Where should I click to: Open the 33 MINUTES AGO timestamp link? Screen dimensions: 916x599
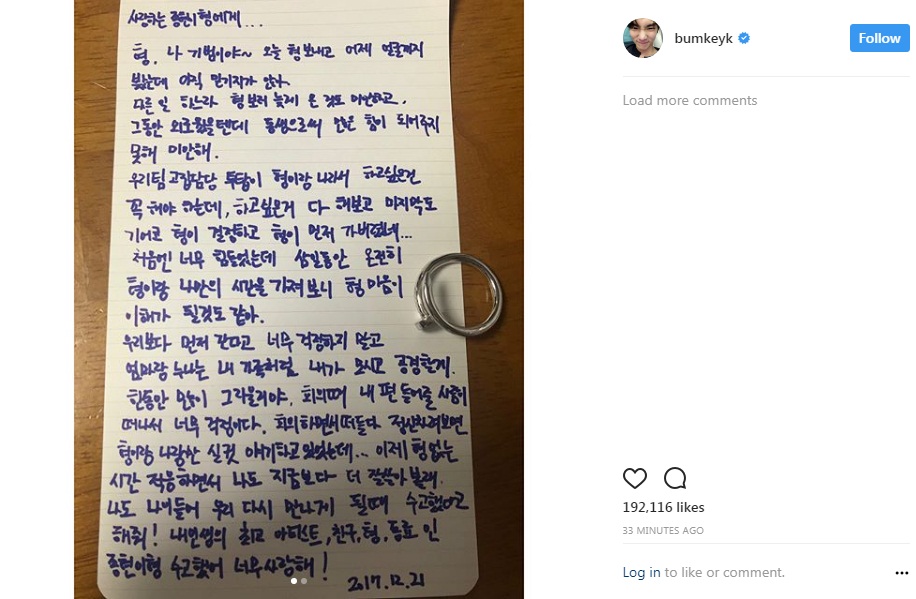click(662, 531)
